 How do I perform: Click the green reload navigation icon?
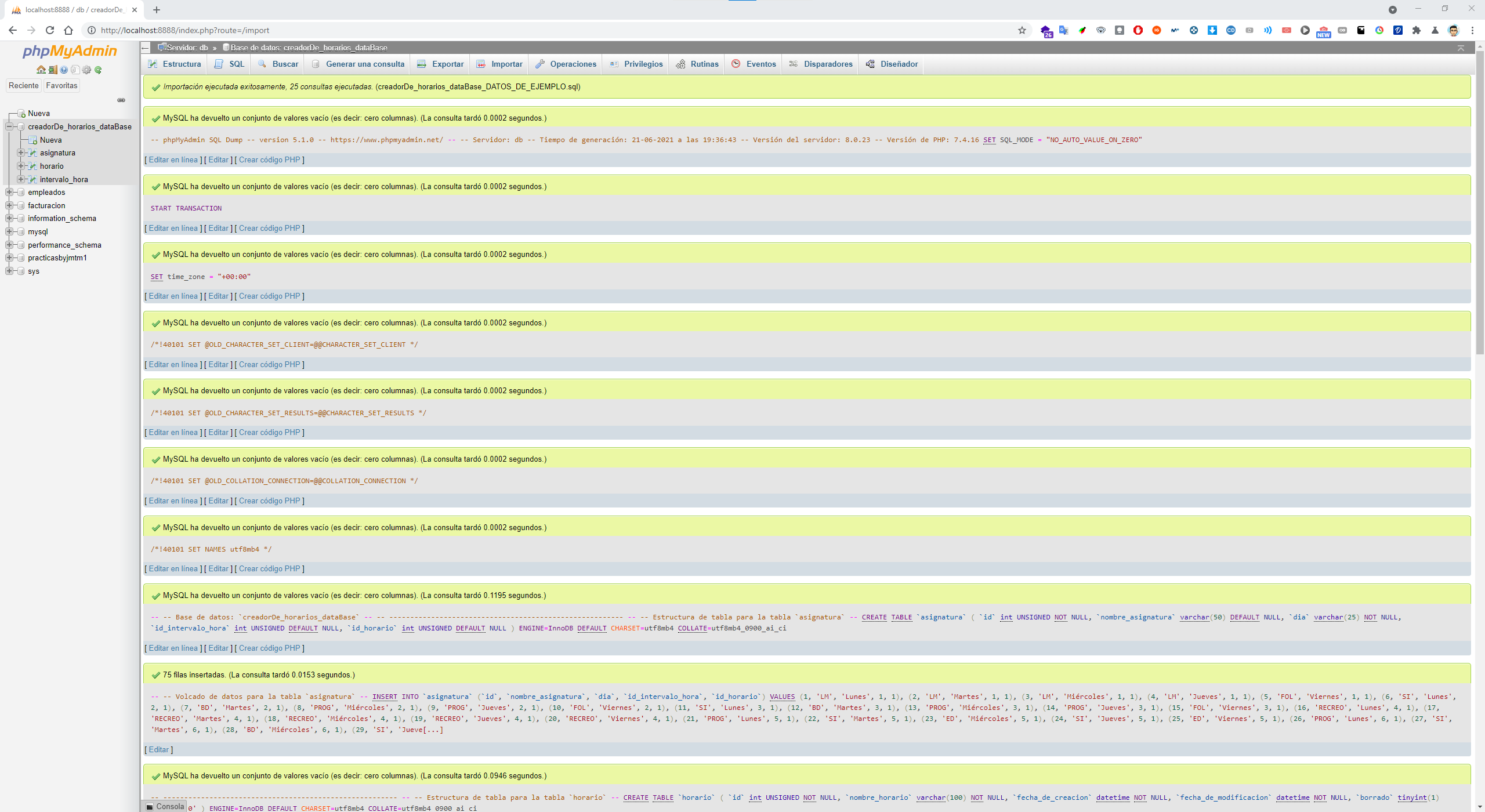98,70
